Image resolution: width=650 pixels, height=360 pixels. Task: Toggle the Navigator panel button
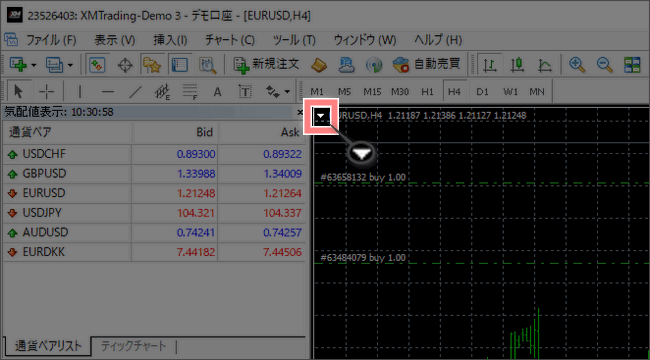tap(151, 65)
